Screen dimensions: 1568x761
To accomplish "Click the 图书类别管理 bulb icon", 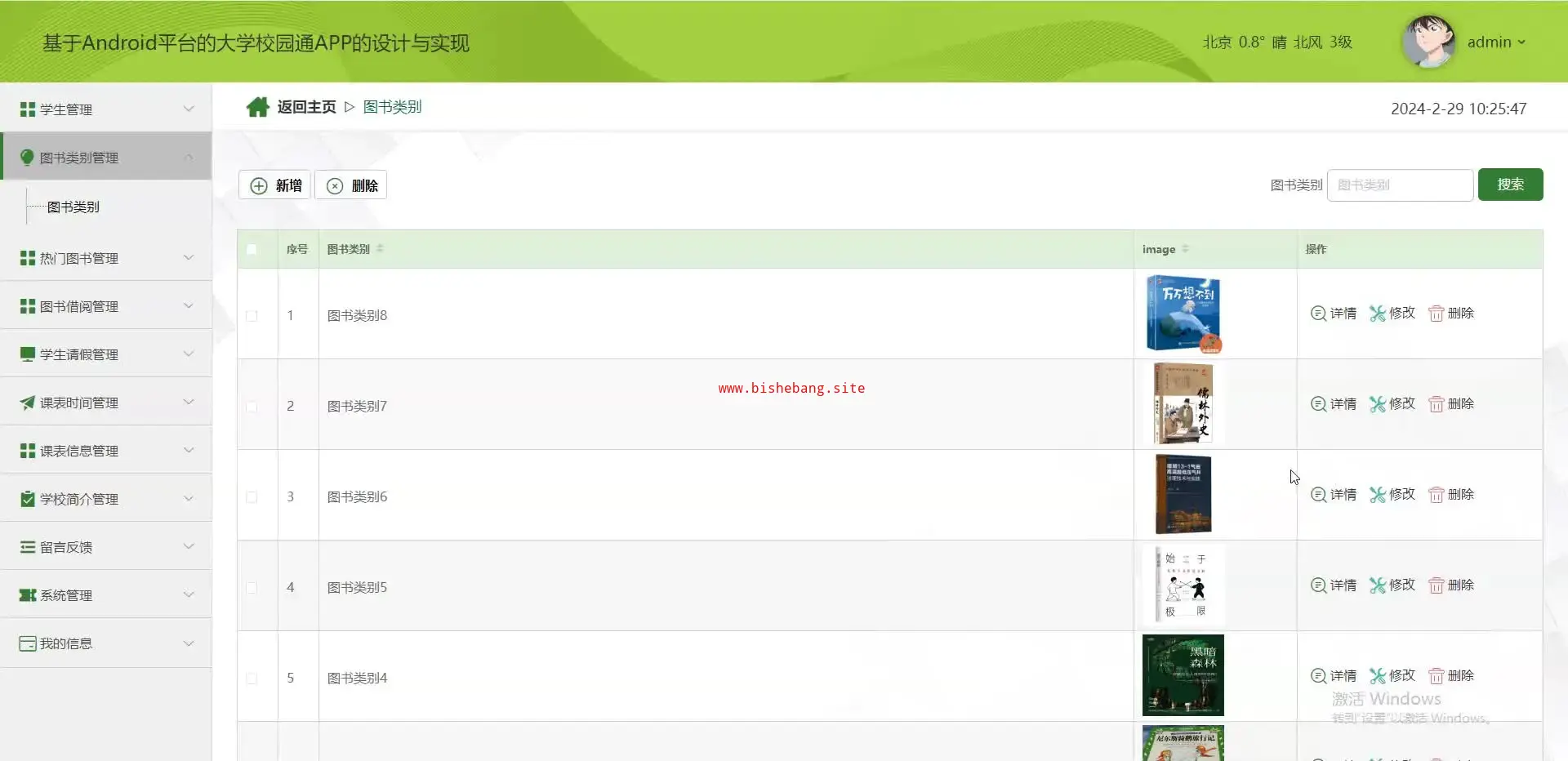I will pos(27,158).
